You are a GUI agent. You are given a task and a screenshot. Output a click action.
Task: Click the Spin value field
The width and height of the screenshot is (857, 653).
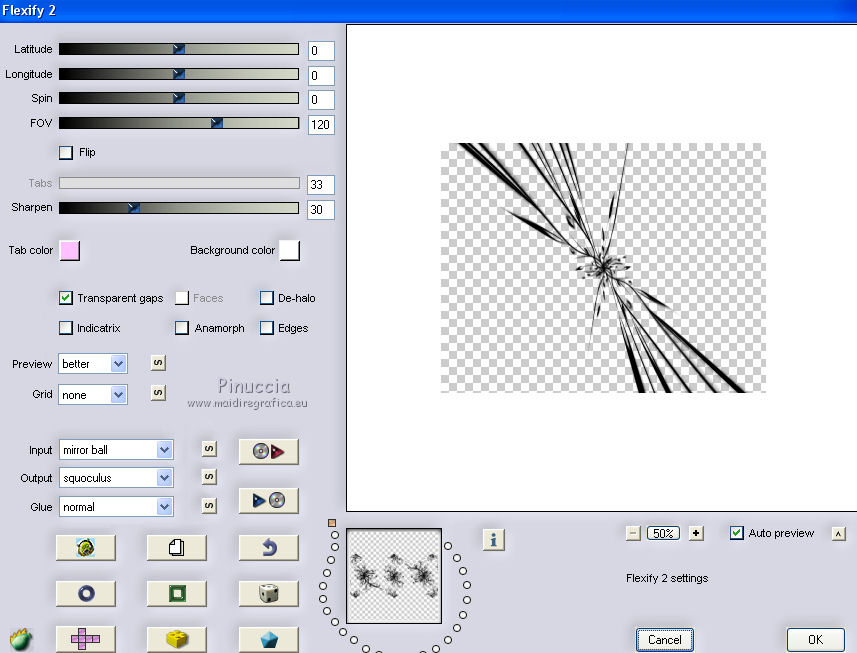click(x=321, y=100)
